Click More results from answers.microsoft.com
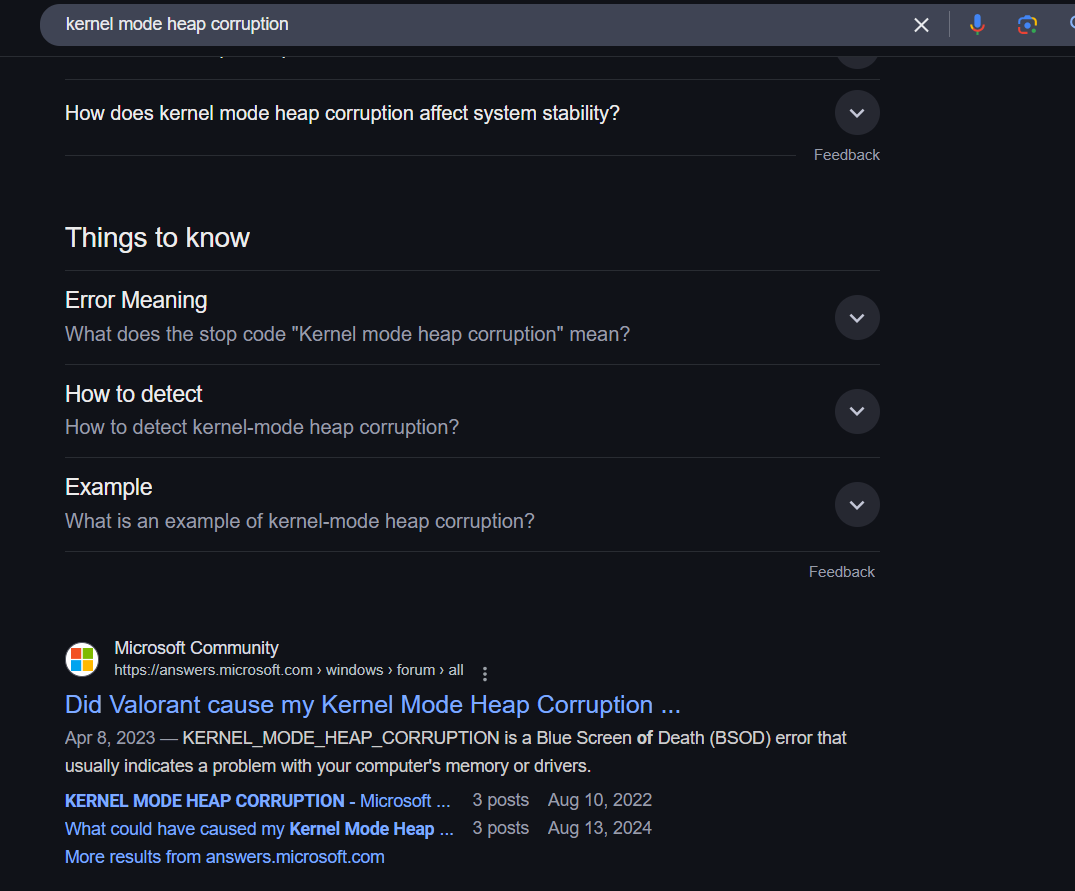Viewport: 1075px width, 891px height. pos(224,857)
